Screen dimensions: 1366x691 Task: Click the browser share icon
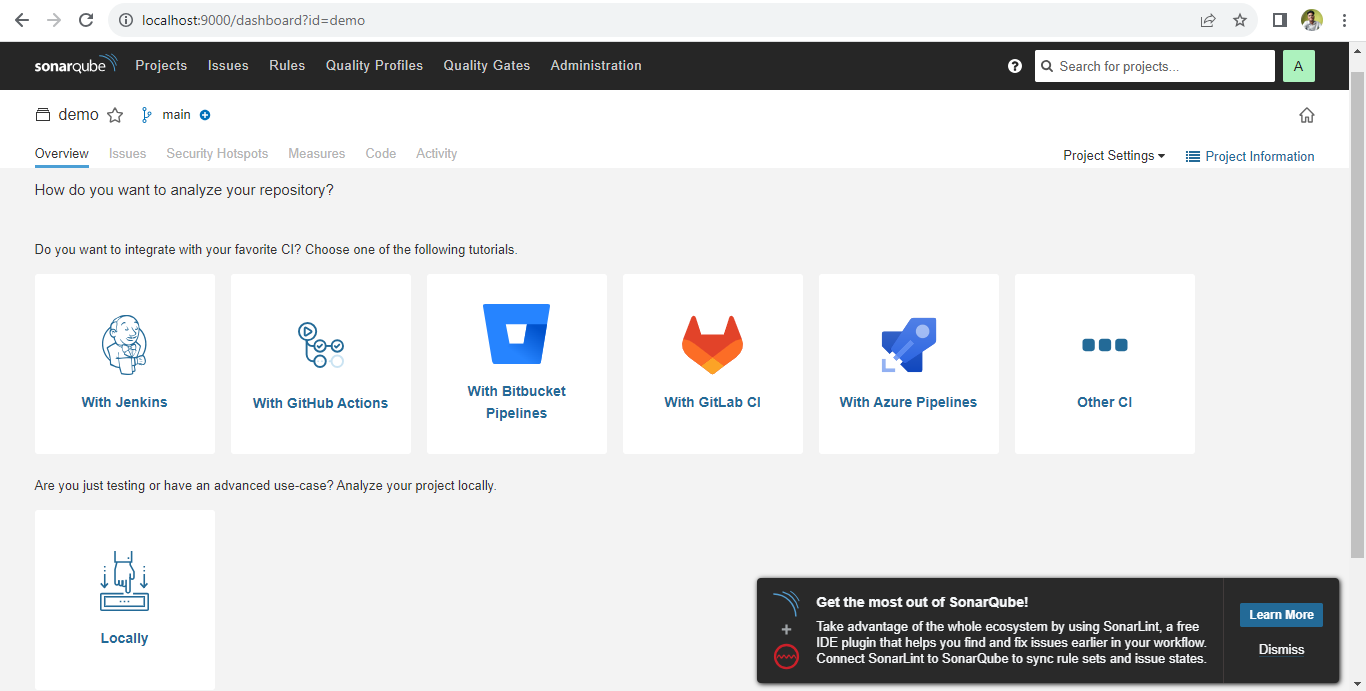pos(1208,20)
